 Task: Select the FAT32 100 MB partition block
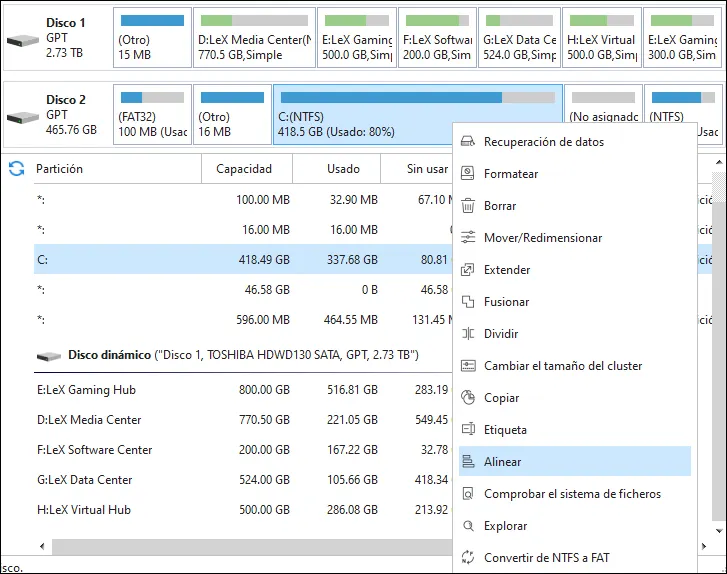tap(153, 115)
